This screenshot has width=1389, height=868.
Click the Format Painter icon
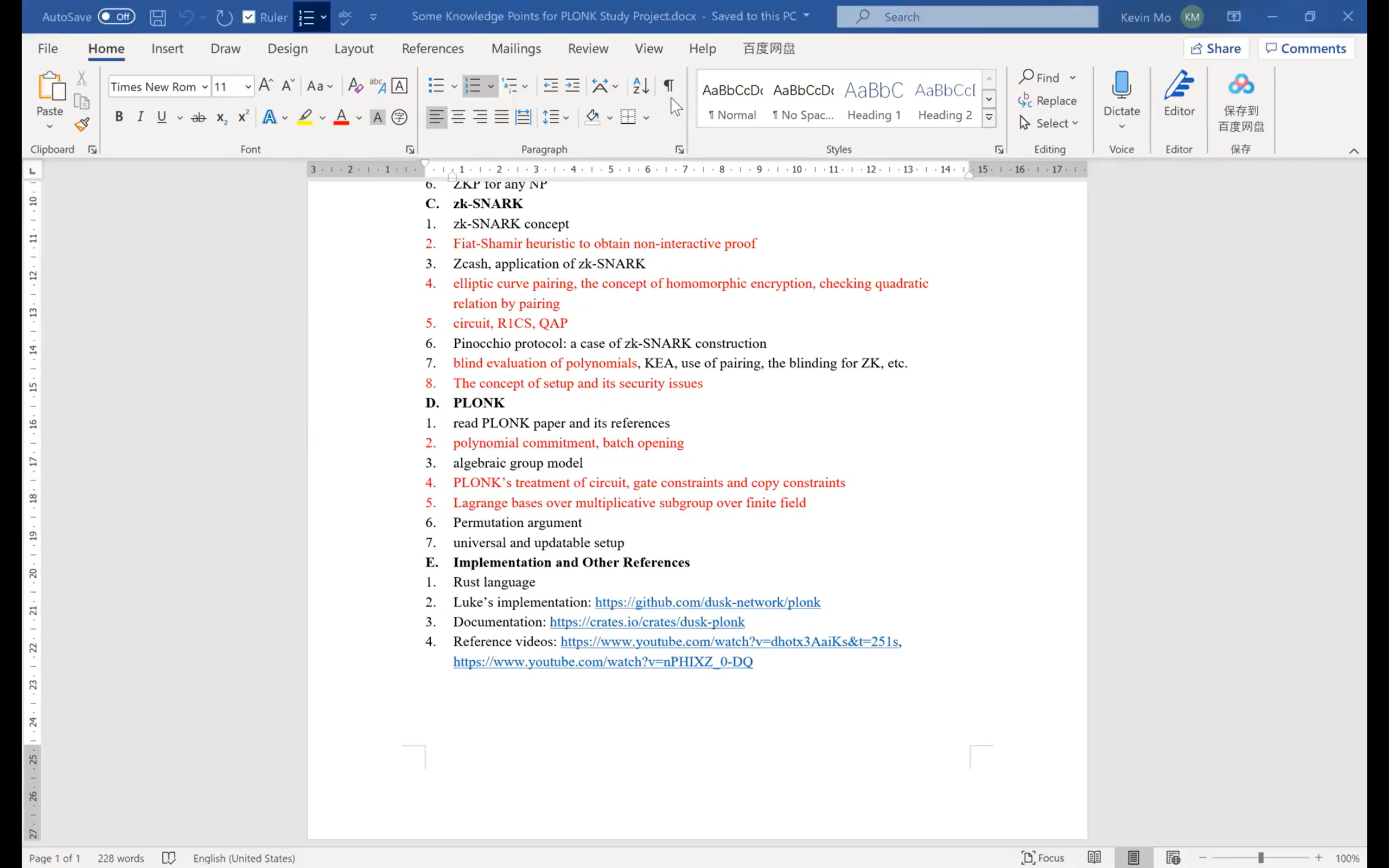pyautogui.click(x=82, y=124)
